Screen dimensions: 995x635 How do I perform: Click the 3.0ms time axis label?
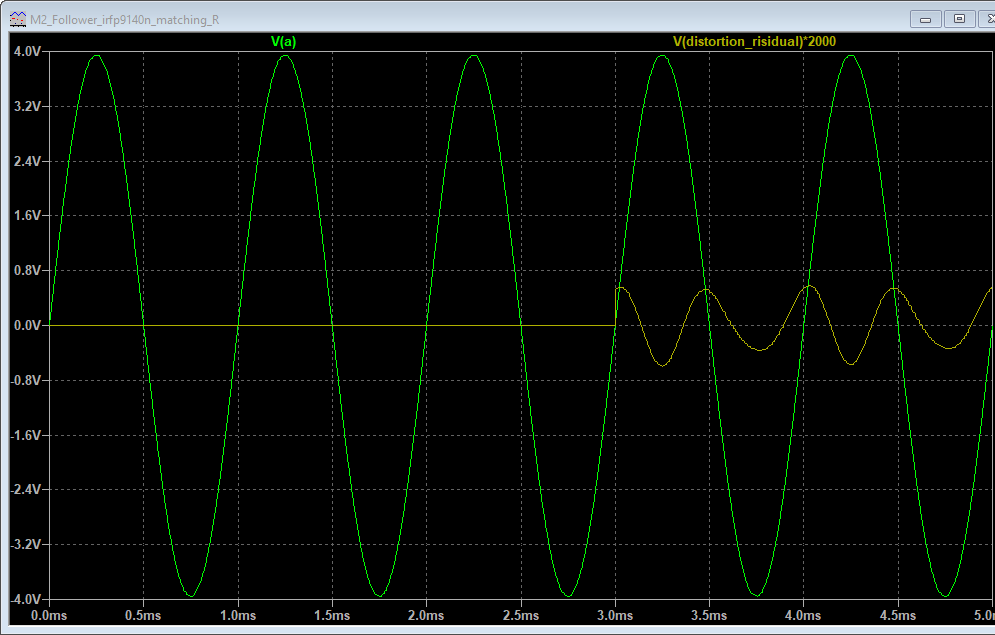click(x=615, y=616)
